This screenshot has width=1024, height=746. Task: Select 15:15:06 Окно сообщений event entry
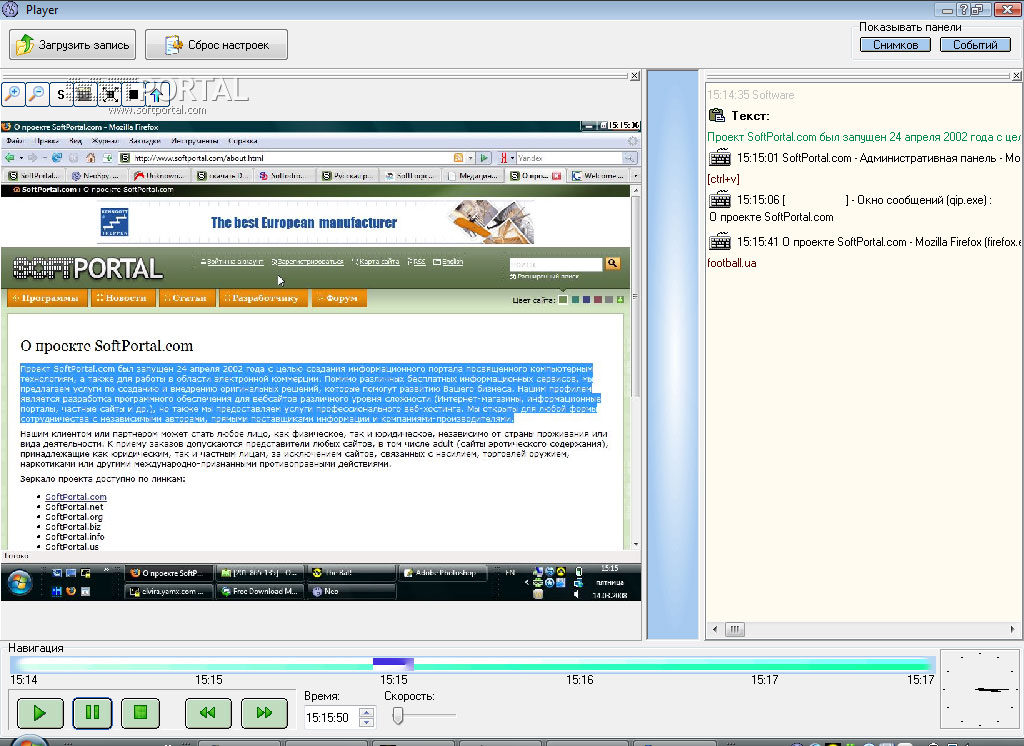pos(864,200)
